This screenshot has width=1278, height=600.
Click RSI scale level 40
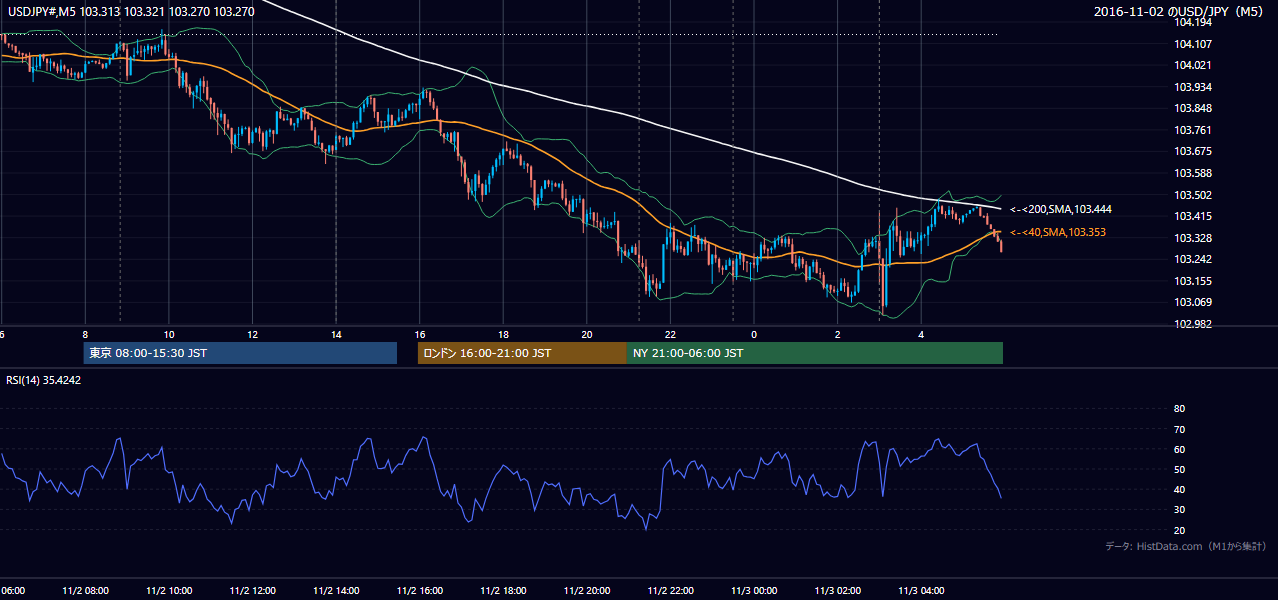click(x=1179, y=489)
